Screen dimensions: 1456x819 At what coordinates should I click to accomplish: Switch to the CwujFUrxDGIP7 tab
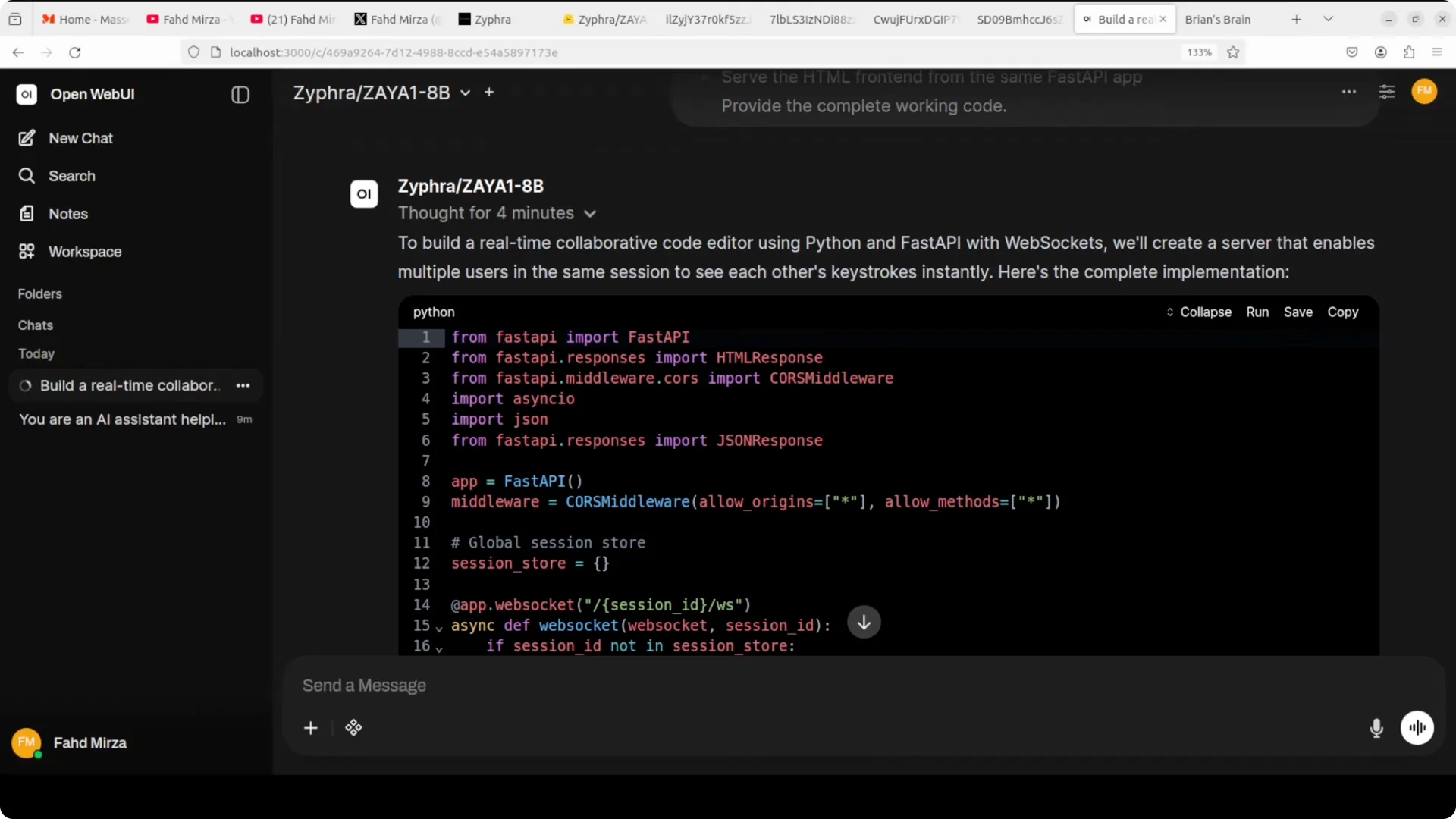click(x=915, y=19)
